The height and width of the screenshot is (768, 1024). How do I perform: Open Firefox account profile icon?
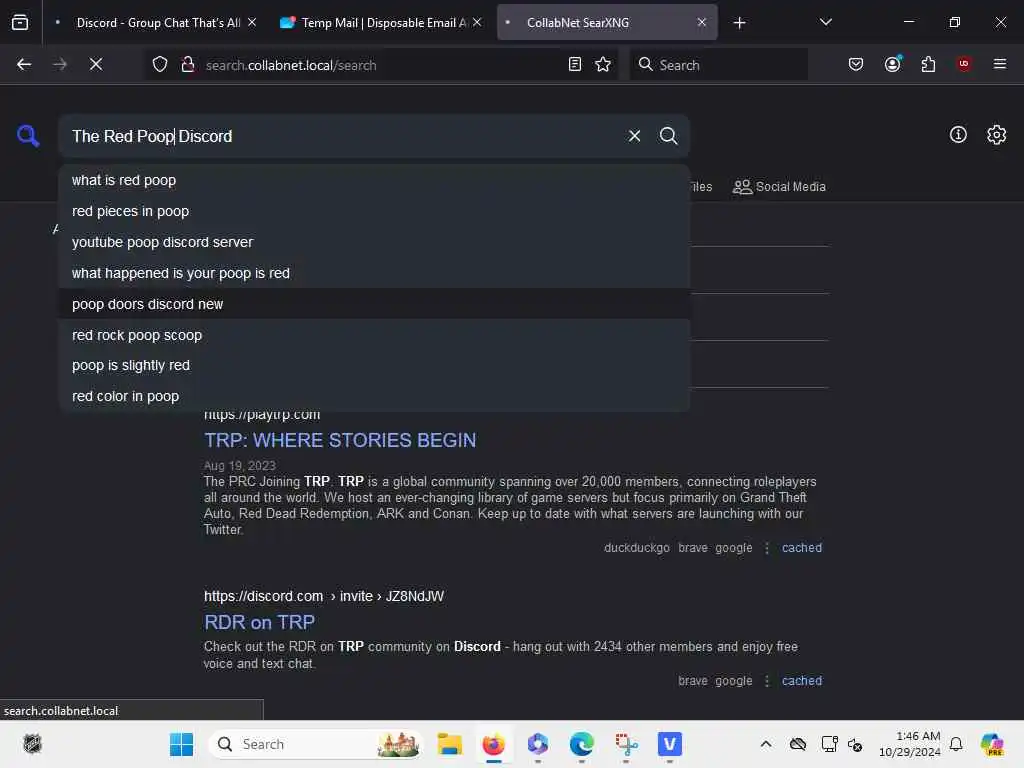893,64
